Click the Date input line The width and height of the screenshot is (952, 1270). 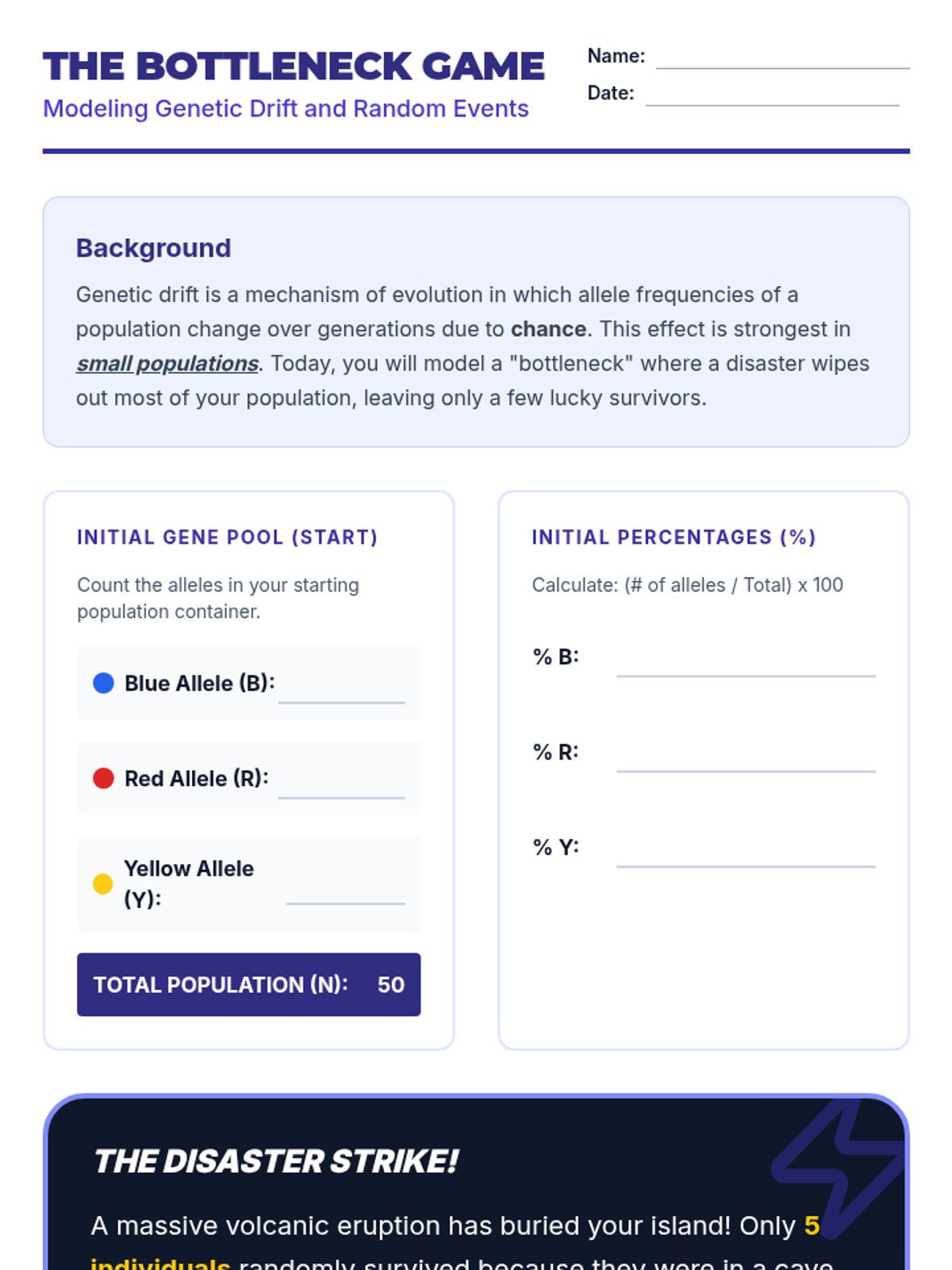coord(772,97)
